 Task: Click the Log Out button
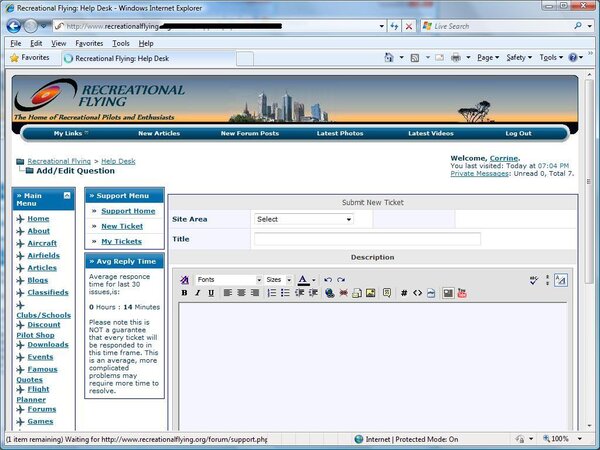518,133
